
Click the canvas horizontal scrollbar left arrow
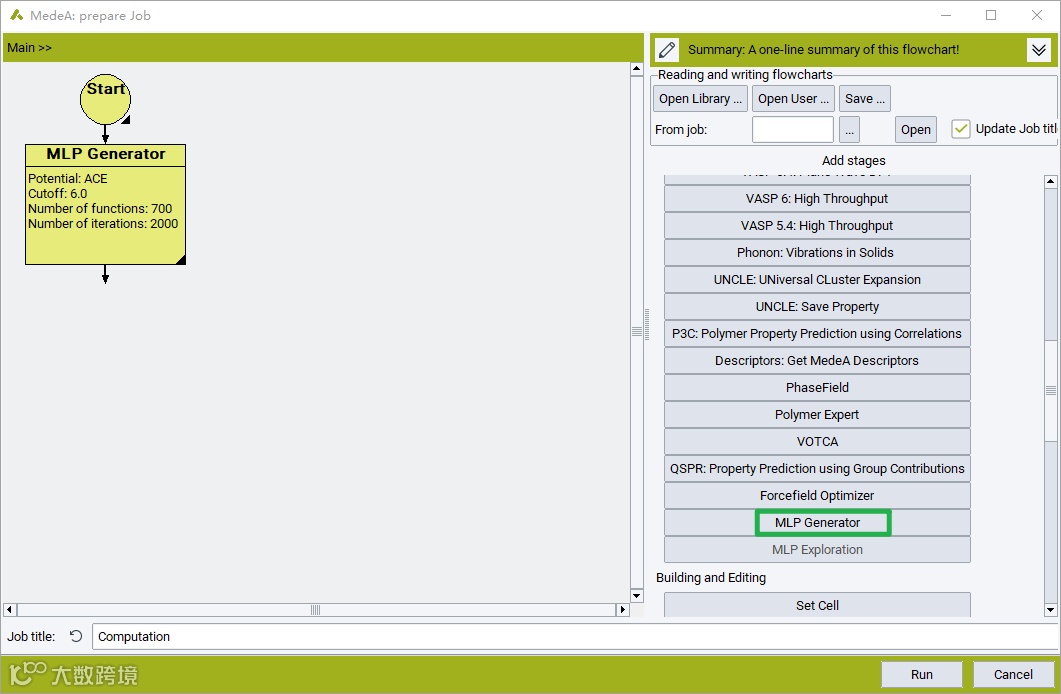tap(9, 609)
